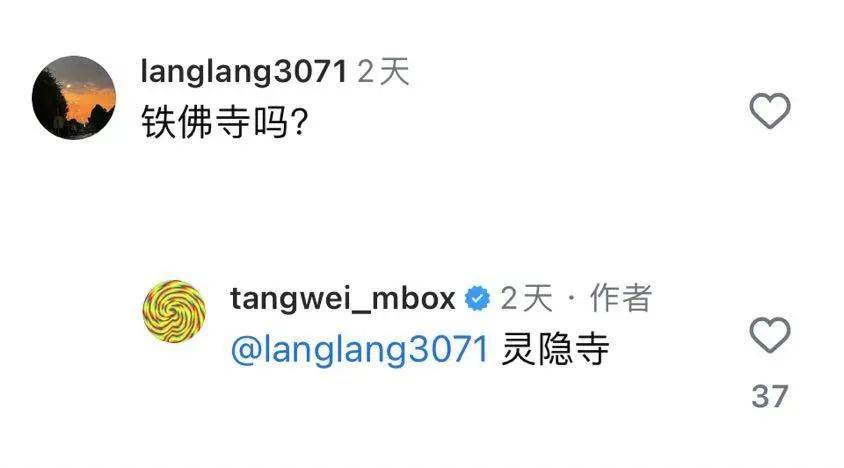The width and height of the screenshot is (844, 468).
Task: Open the tangwei_mbox username link
Action: point(342,298)
